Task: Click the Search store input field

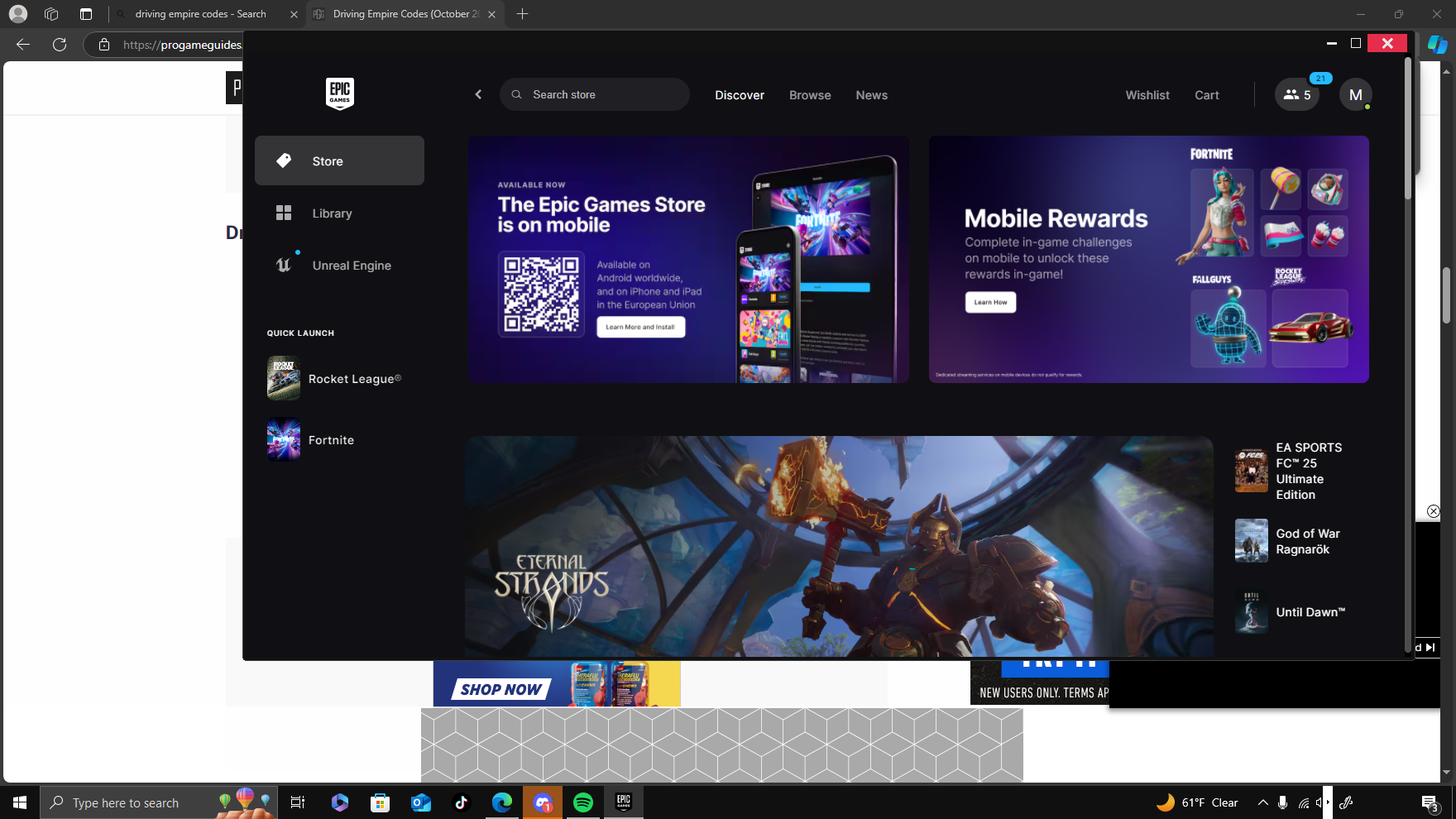Action: tap(594, 94)
